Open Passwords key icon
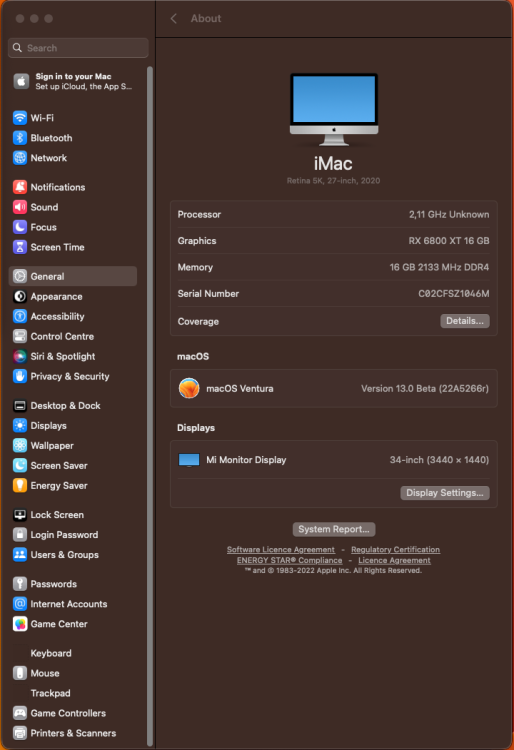514x750 pixels. (20, 584)
